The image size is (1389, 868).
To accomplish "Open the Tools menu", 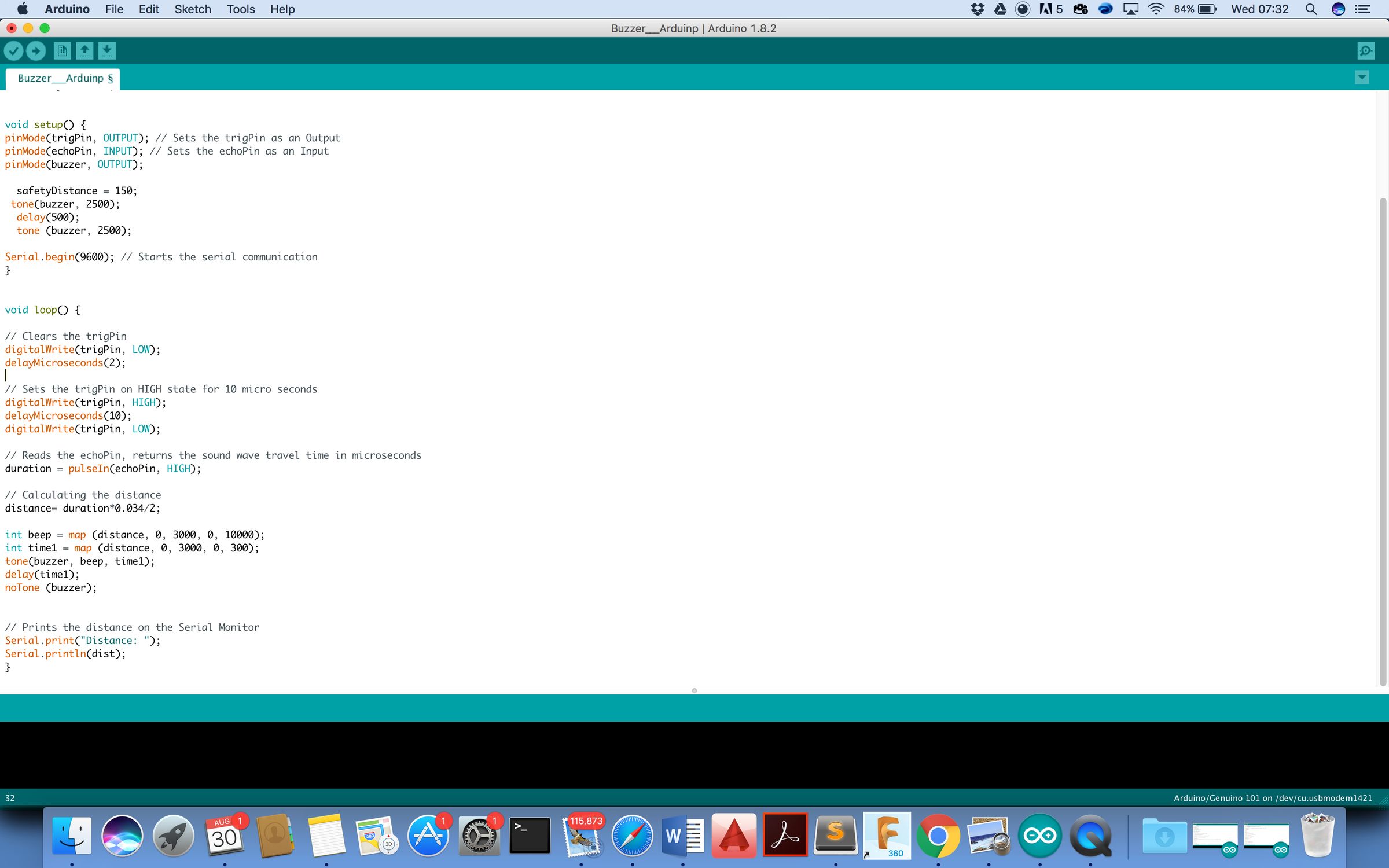I will tap(240, 9).
